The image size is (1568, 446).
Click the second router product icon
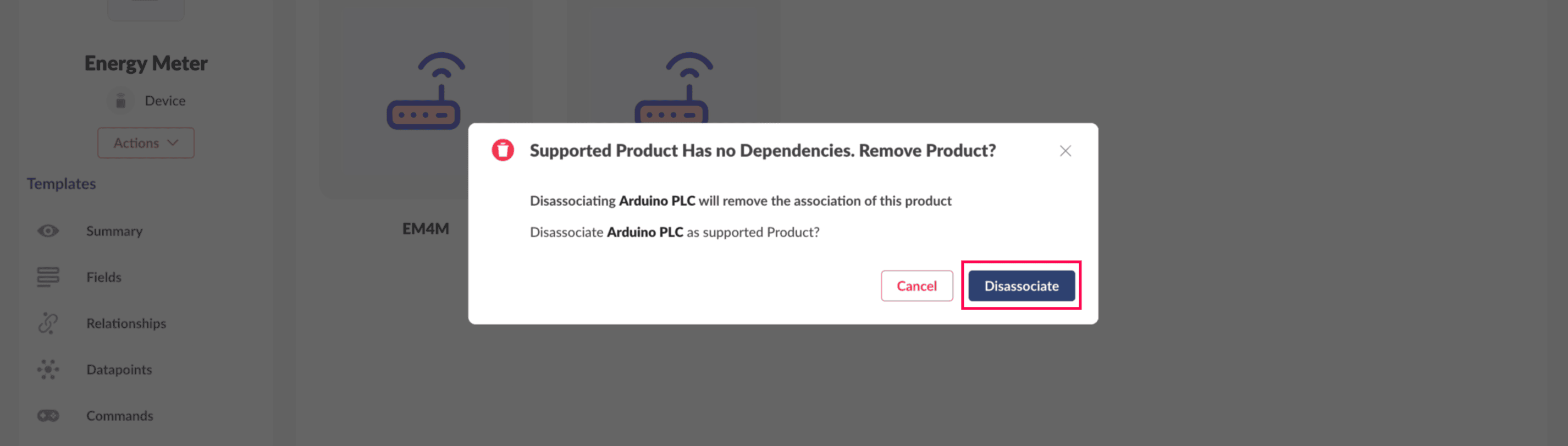click(x=672, y=88)
